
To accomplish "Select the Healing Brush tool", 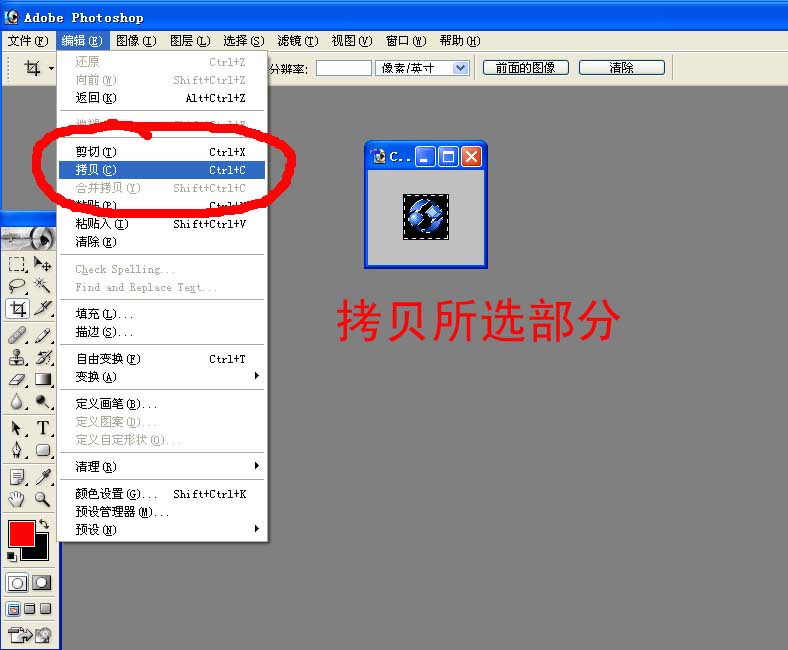I will (17, 335).
